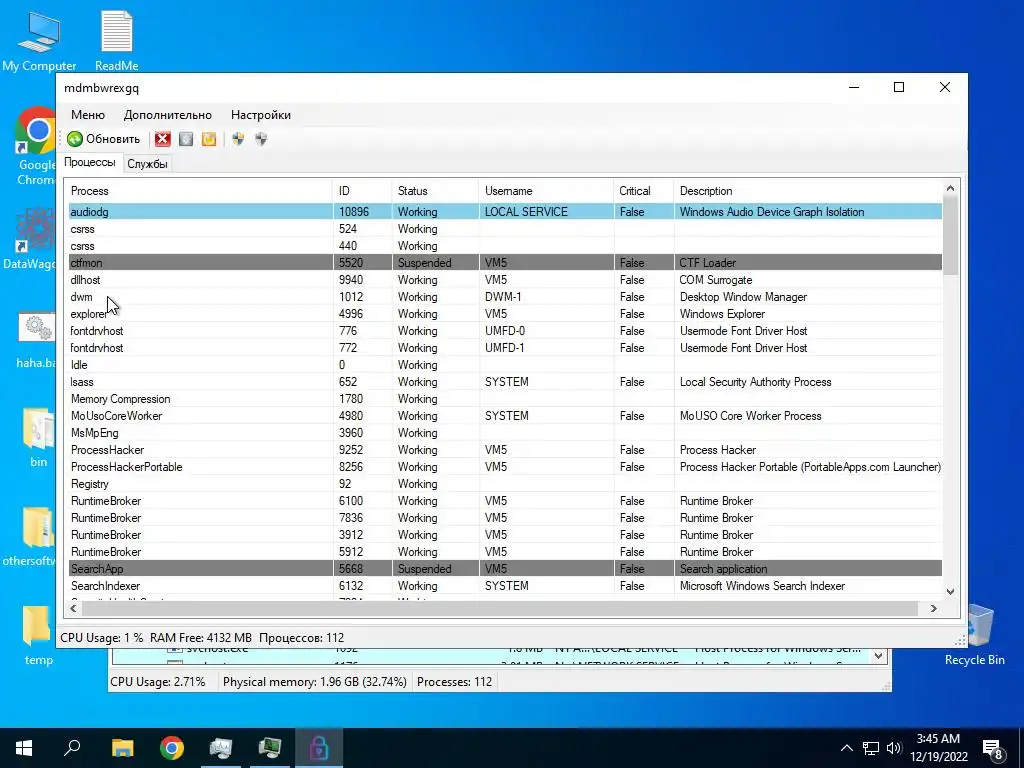Switch to the Процессы tab

click(89, 162)
